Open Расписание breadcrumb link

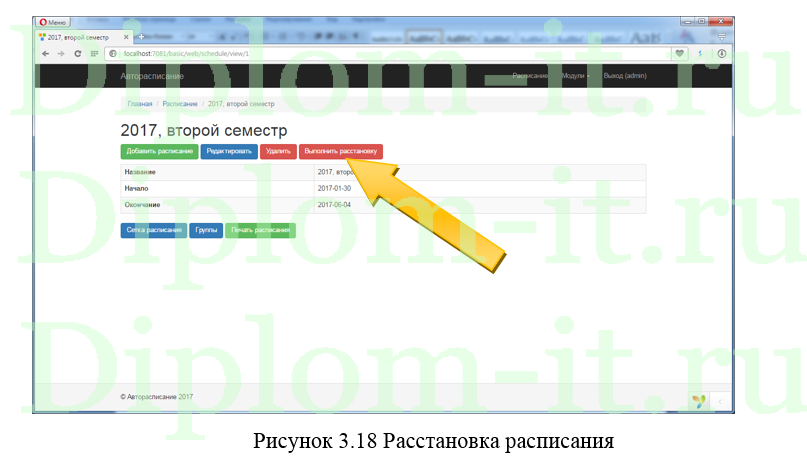point(180,103)
